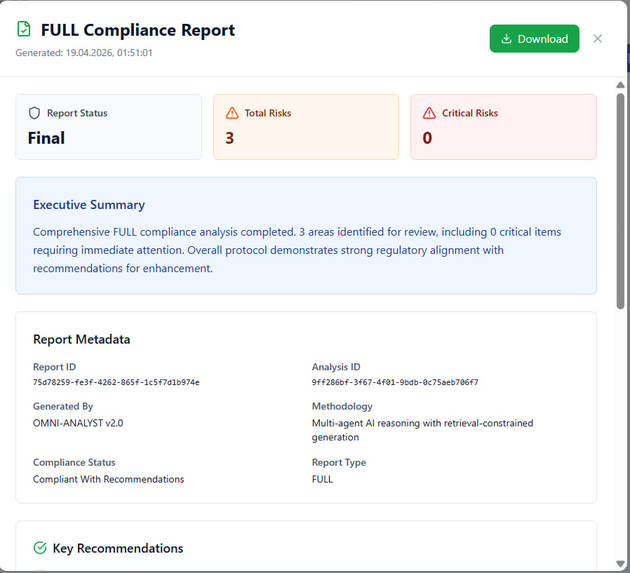This screenshot has height=573, width=630.
Task: Click the 'Total Risks' card label
Action: pos(268,113)
